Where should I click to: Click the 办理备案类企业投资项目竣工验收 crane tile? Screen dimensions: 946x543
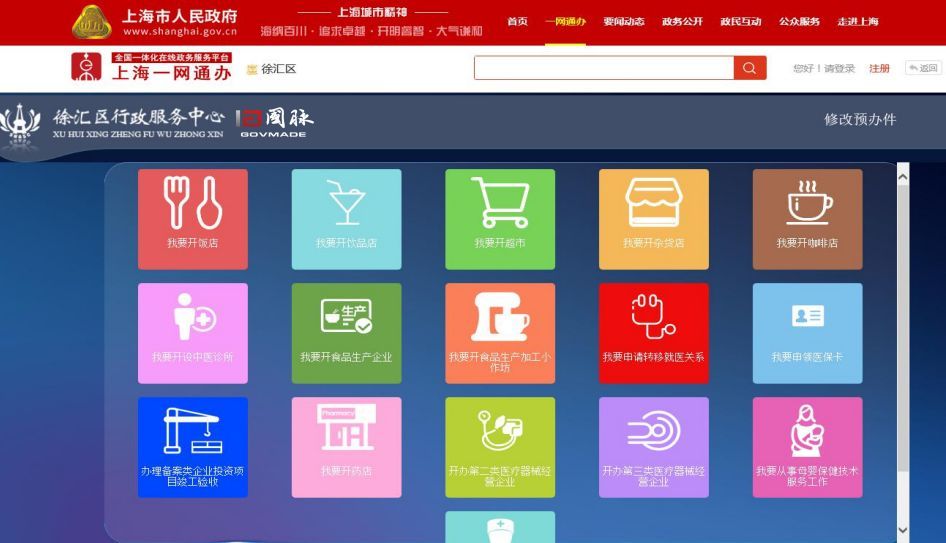(x=192, y=447)
